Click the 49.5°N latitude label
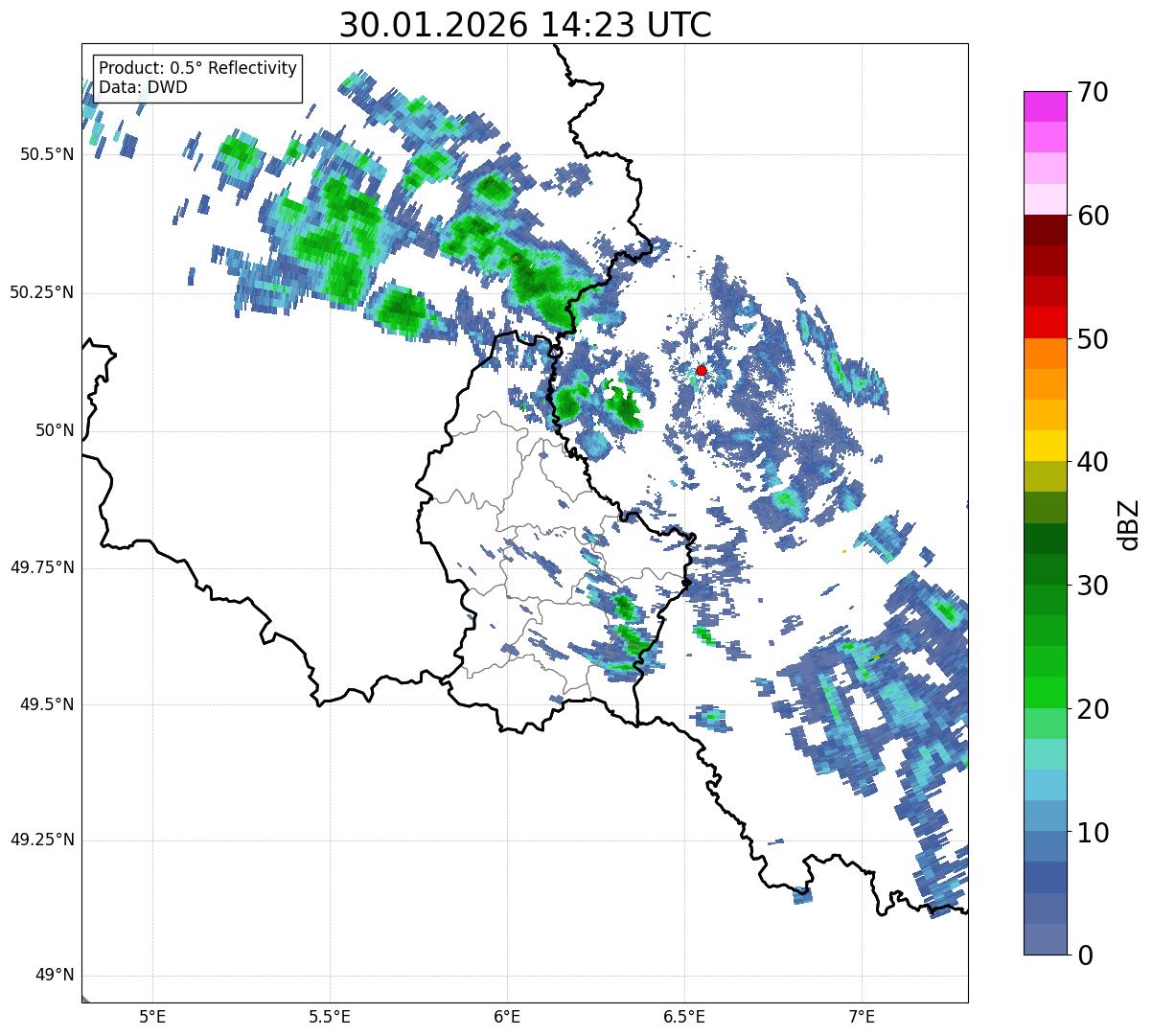 [47, 704]
